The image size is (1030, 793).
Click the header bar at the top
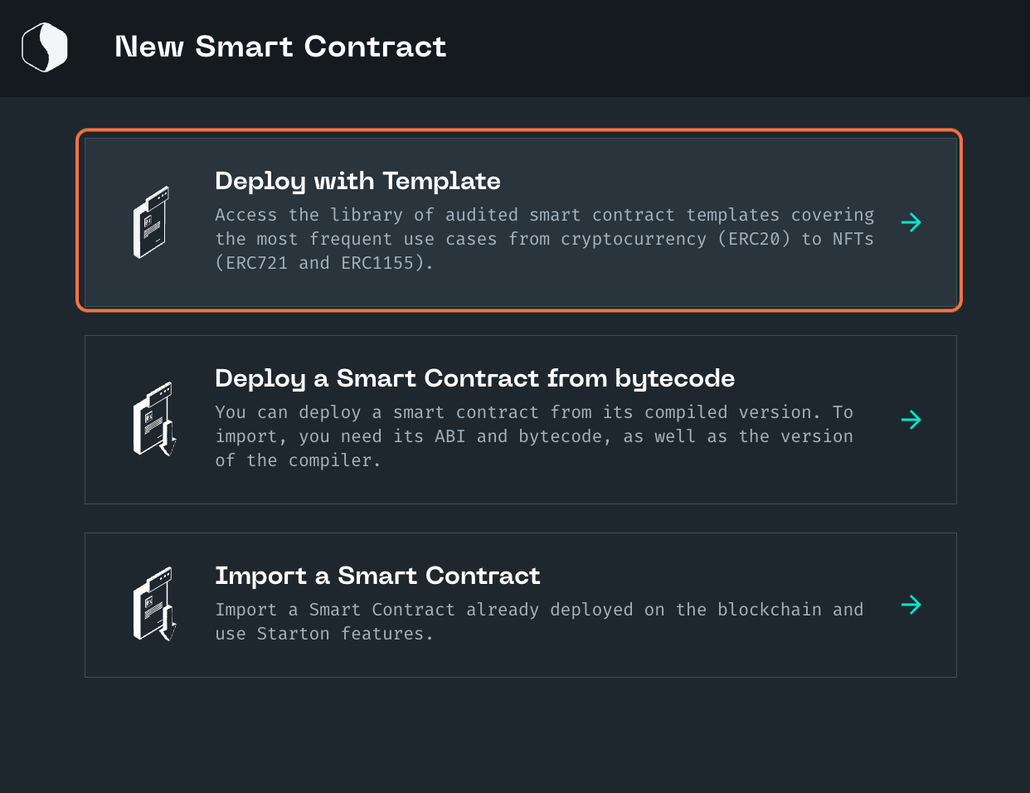click(700, 46)
